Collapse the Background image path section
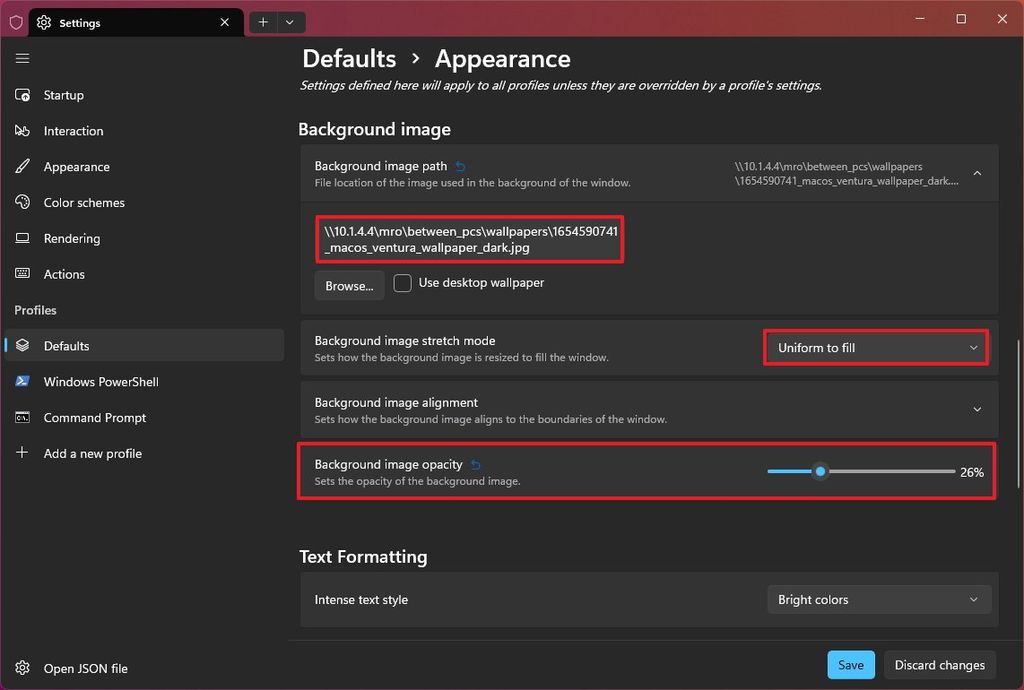 coord(977,172)
